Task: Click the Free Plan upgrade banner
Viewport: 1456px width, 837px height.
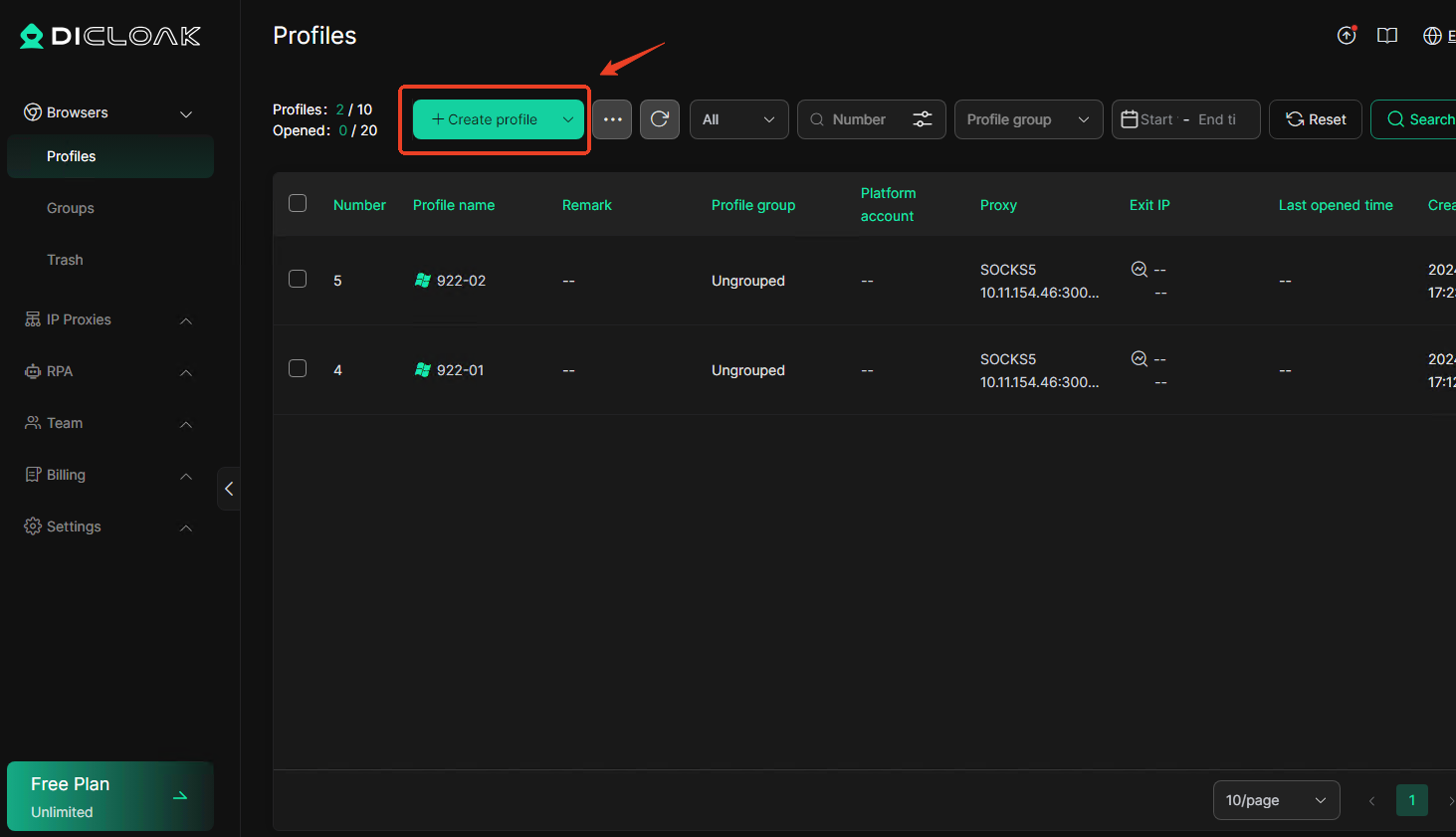Action: [x=110, y=796]
